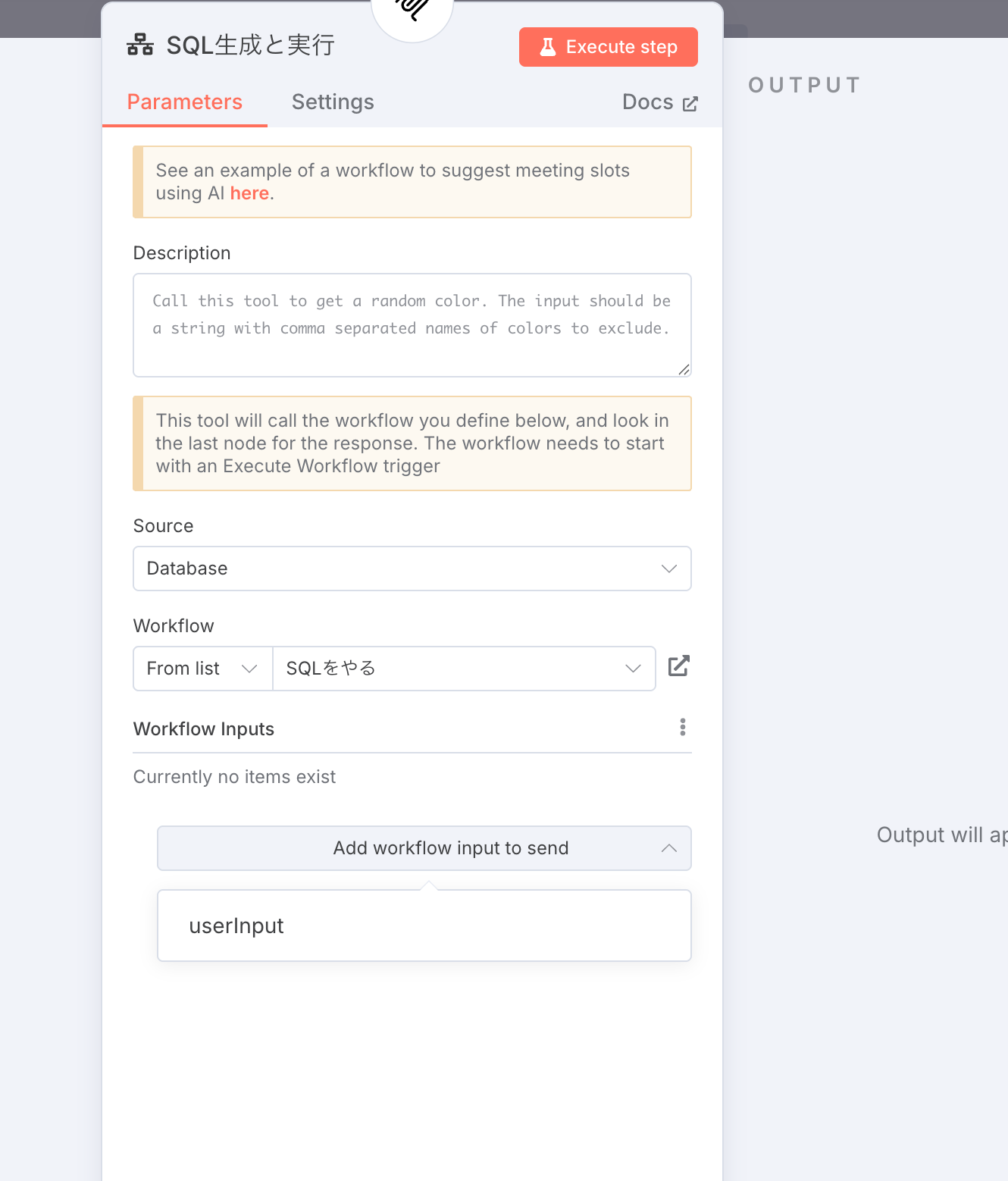The width and height of the screenshot is (1008, 1181).
Task: Click the Description textarea resize handle
Action: pyautogui.click(x=684, y=369)
